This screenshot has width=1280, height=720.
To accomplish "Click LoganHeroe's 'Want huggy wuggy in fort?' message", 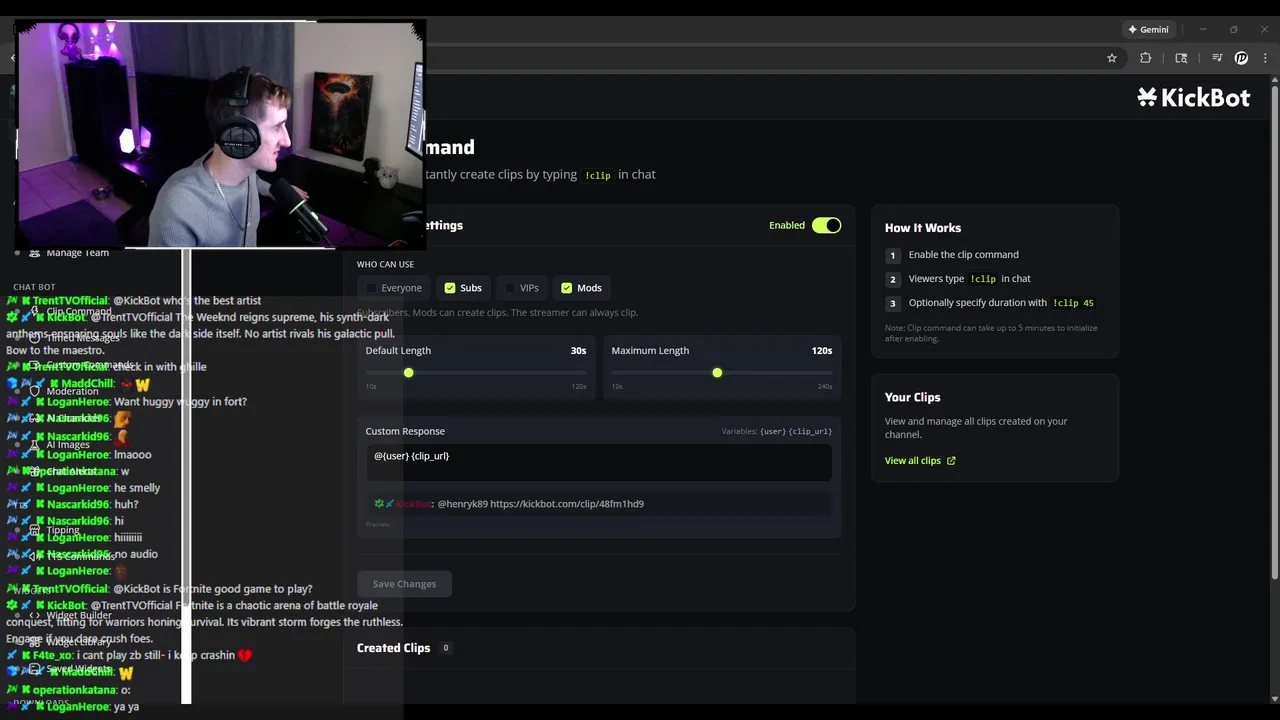I will [x=126, y=402].
